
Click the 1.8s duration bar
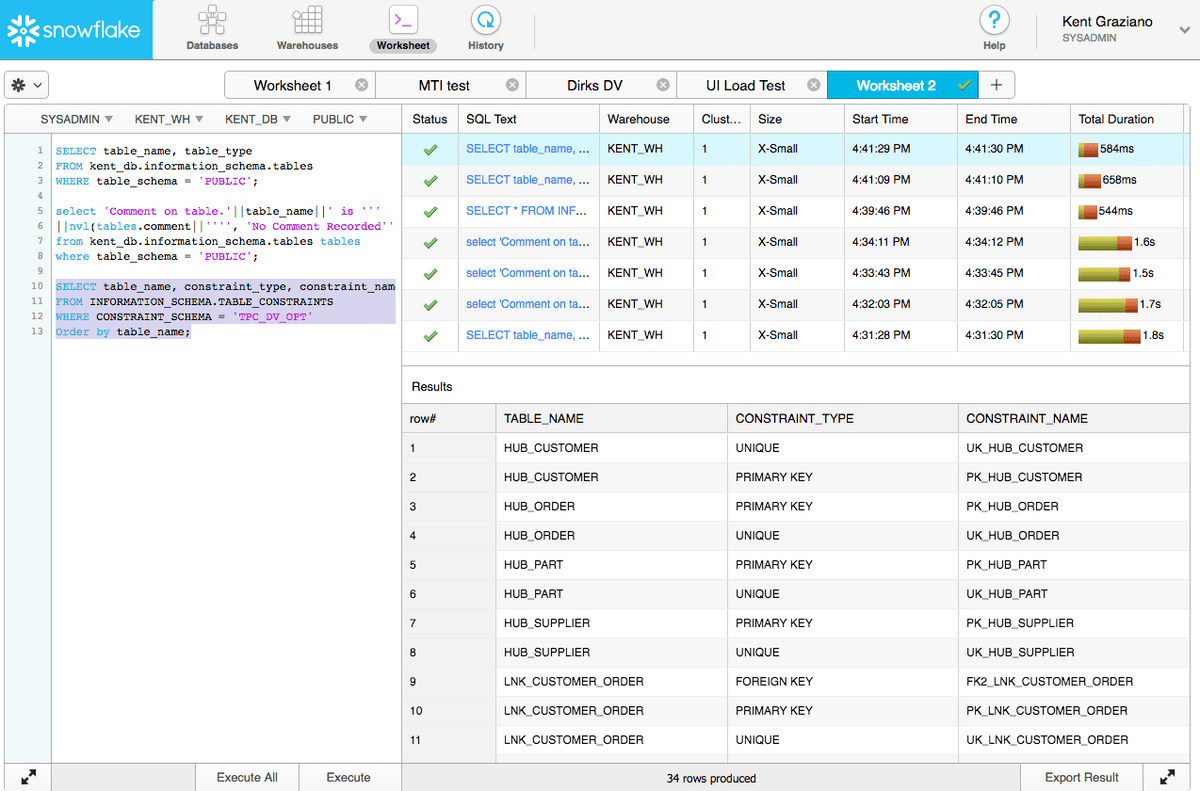click(x=1109, y=335)
